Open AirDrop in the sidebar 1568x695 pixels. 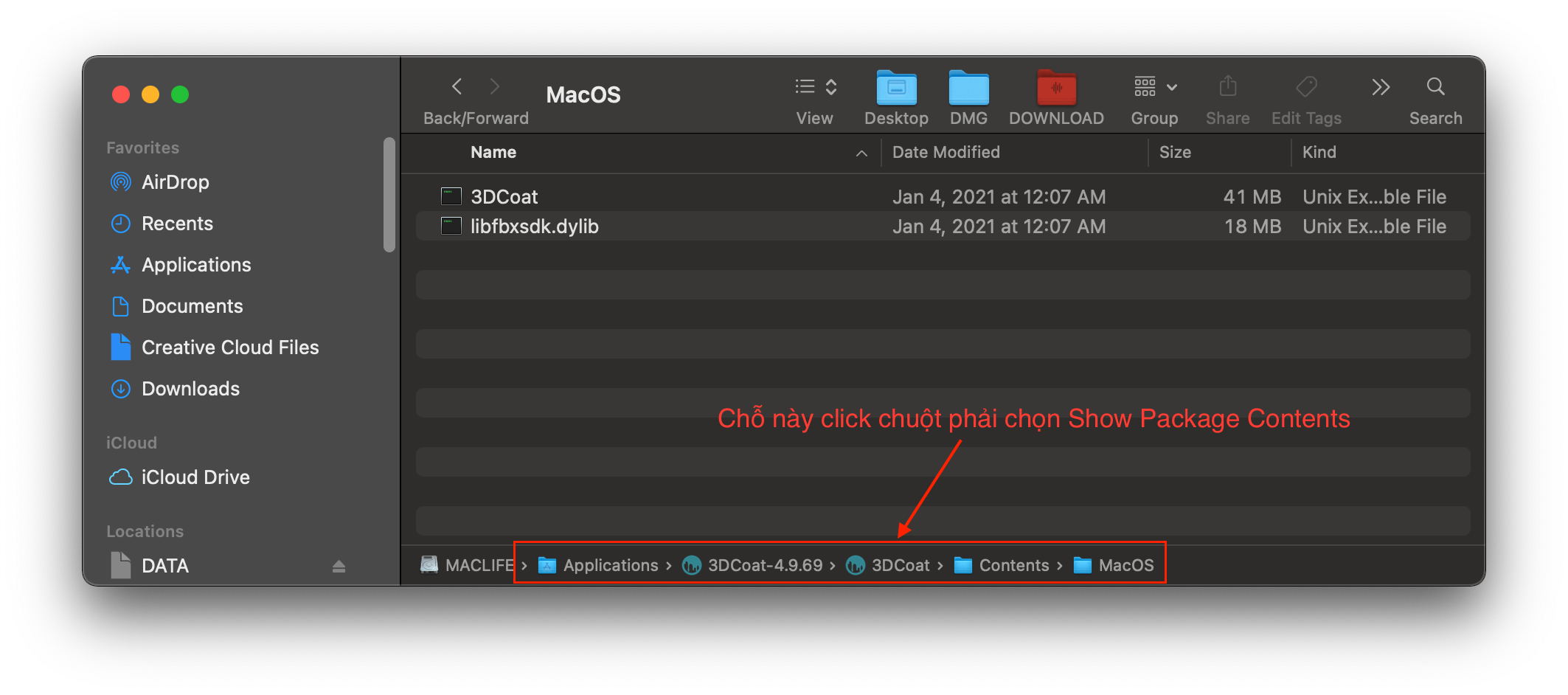click(x=175, y=182)
